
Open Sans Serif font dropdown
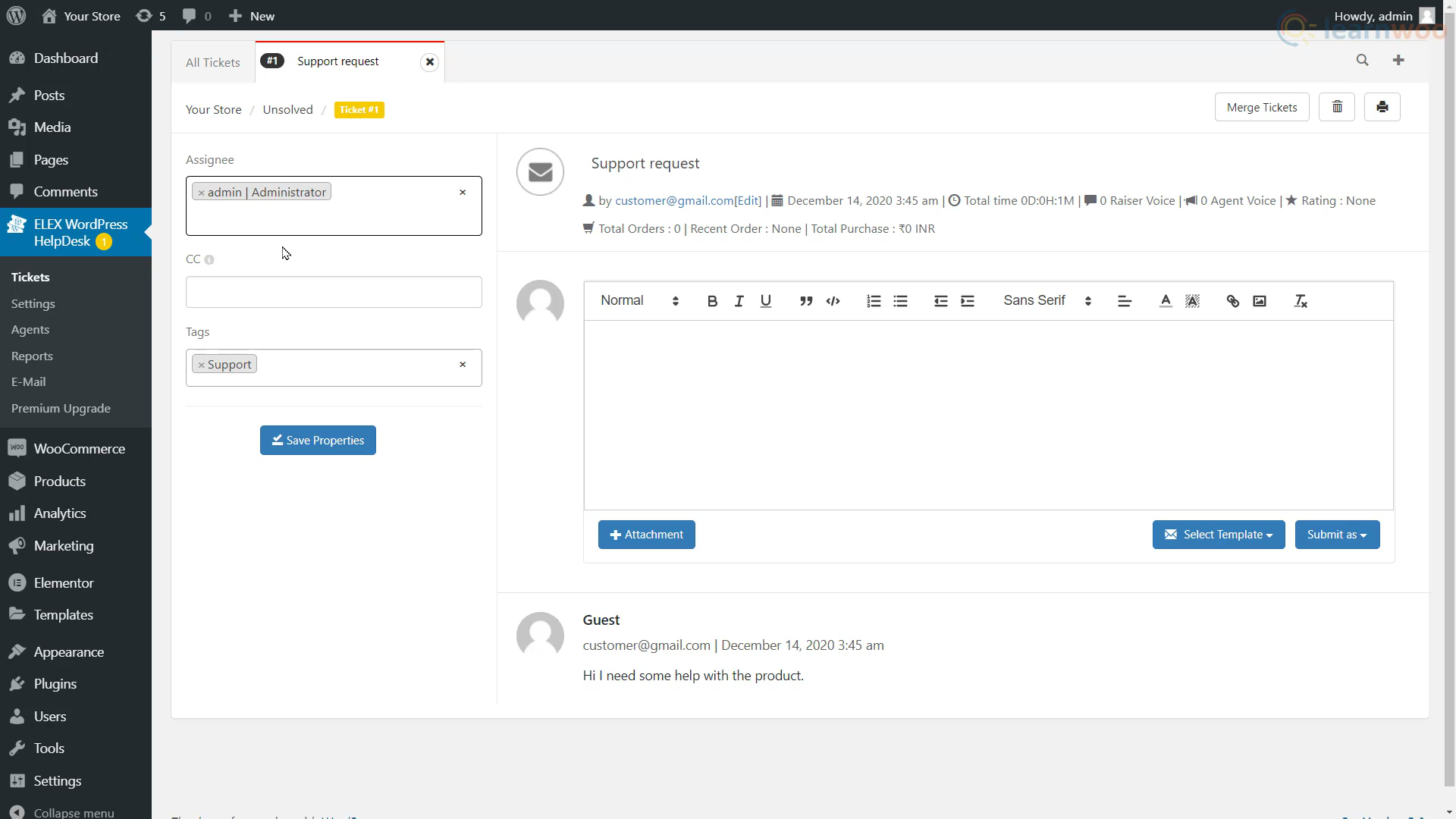pyautogui.click(x=1047, y=301)
